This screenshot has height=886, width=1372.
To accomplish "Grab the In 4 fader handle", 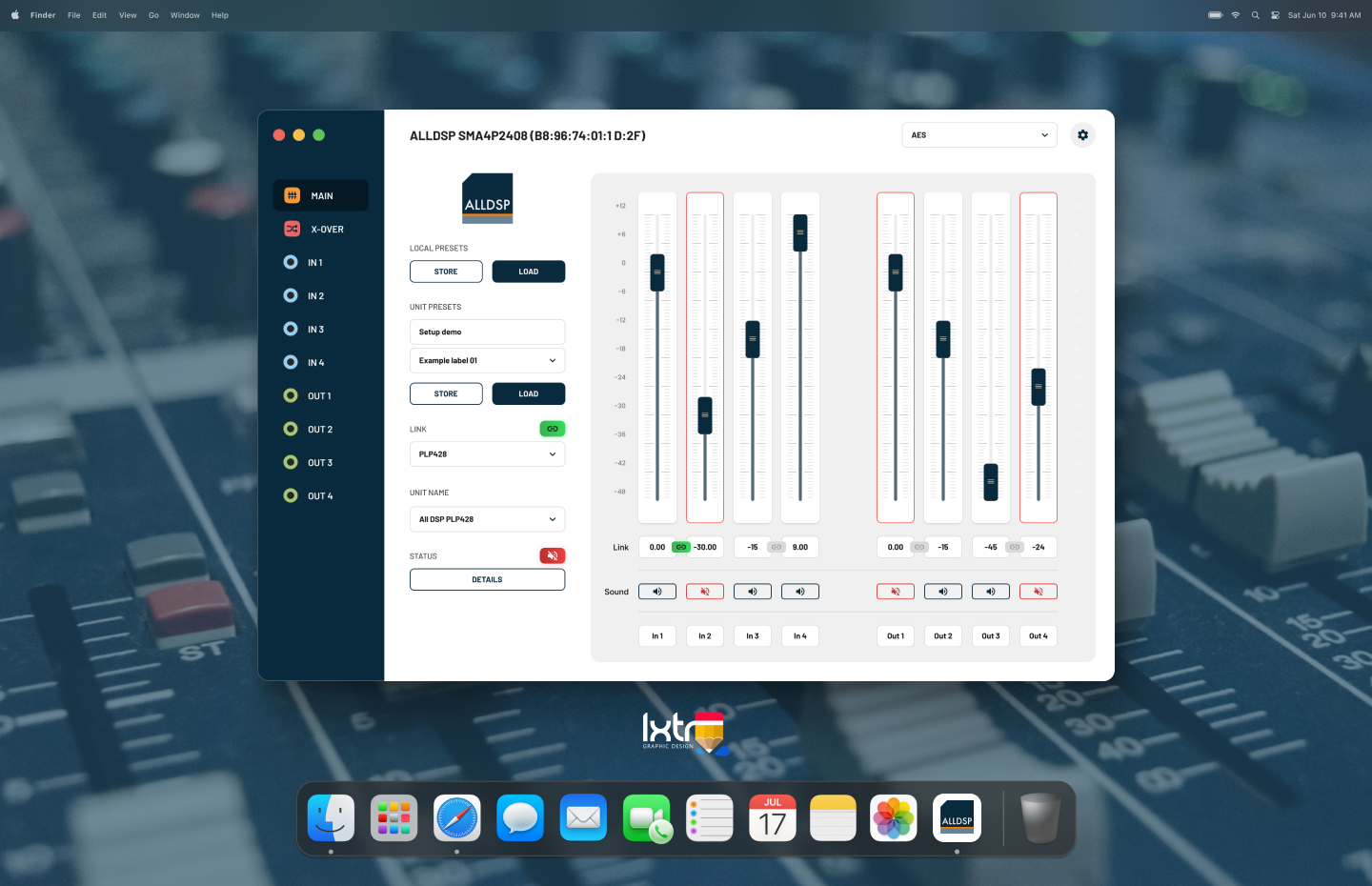I will (800, 232).
